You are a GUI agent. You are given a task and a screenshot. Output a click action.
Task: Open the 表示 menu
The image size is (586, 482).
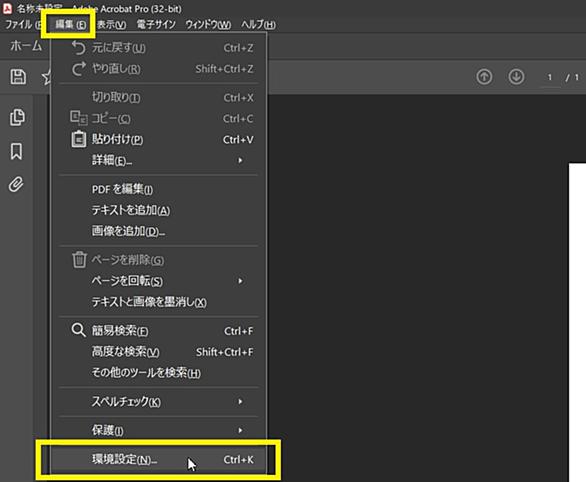111,25
